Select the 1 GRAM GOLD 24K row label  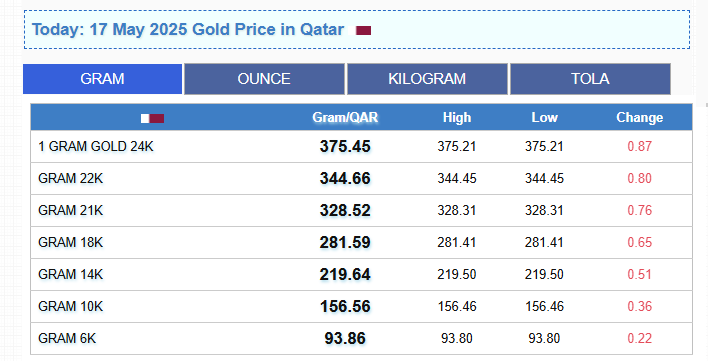tap(96, 147)
